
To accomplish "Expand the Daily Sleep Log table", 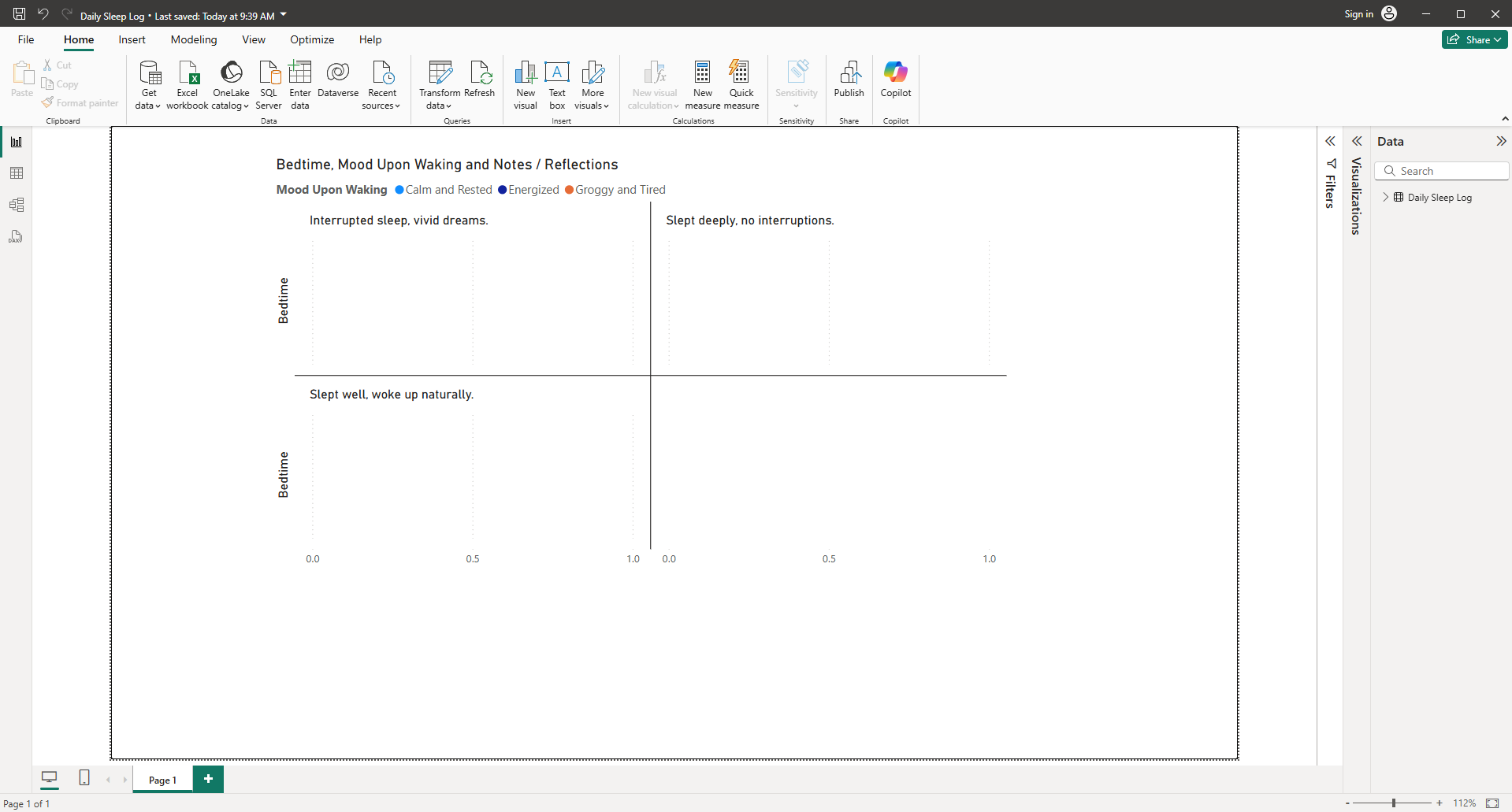I will (1386, 197).
